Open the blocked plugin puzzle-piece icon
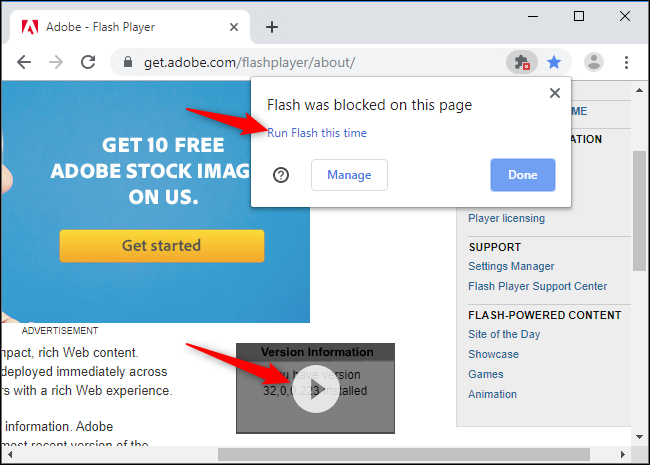 [522, 63]
